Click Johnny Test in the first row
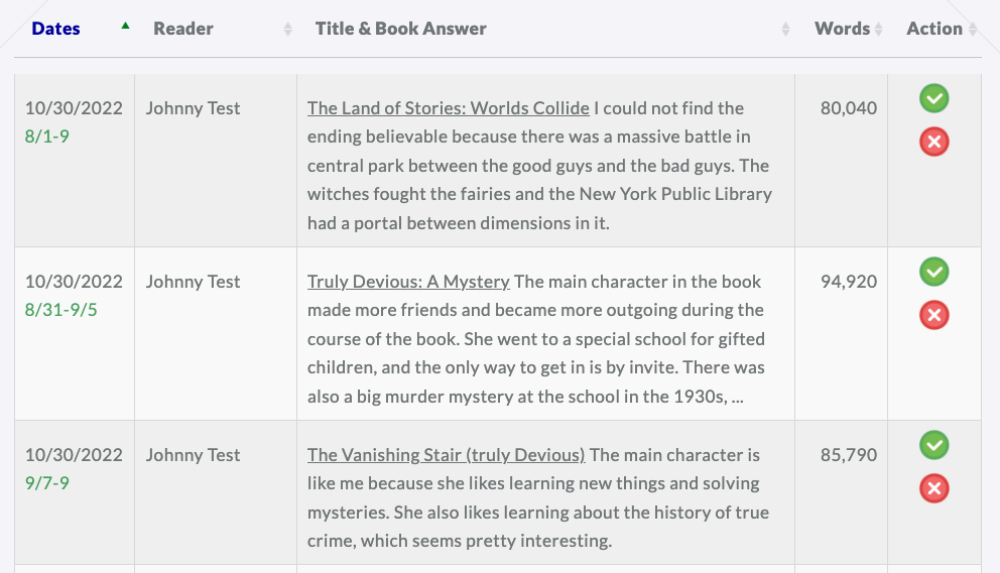 click(x=193, y=108)
